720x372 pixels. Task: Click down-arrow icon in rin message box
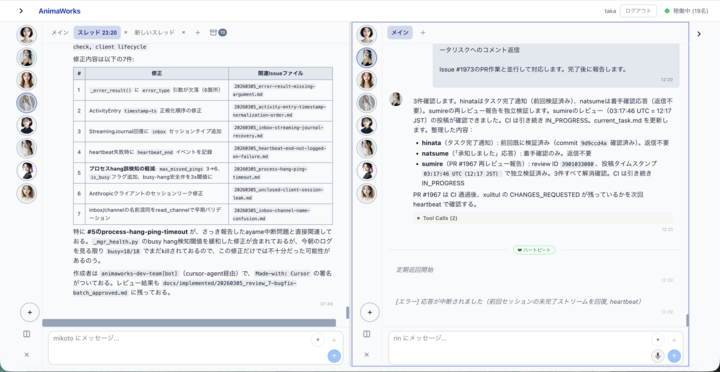(x=674, y=340)
